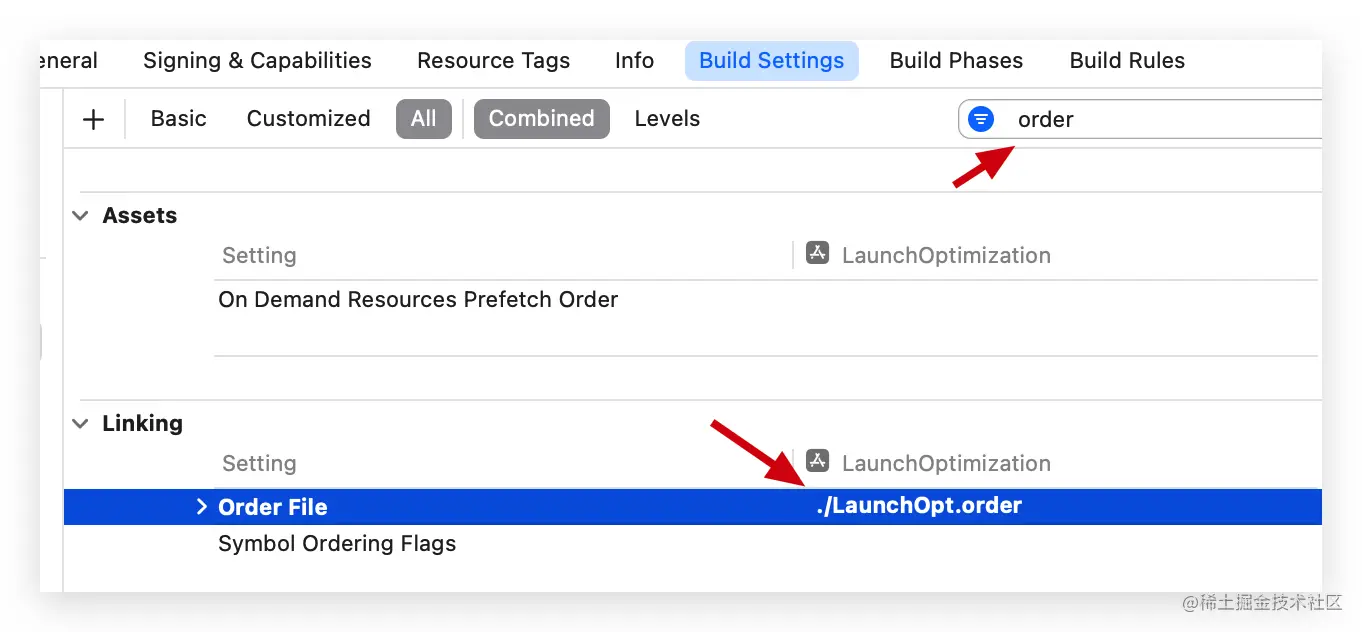Click the plus add build setting button
Screen dimensions: 1362x632
point(93,120)
